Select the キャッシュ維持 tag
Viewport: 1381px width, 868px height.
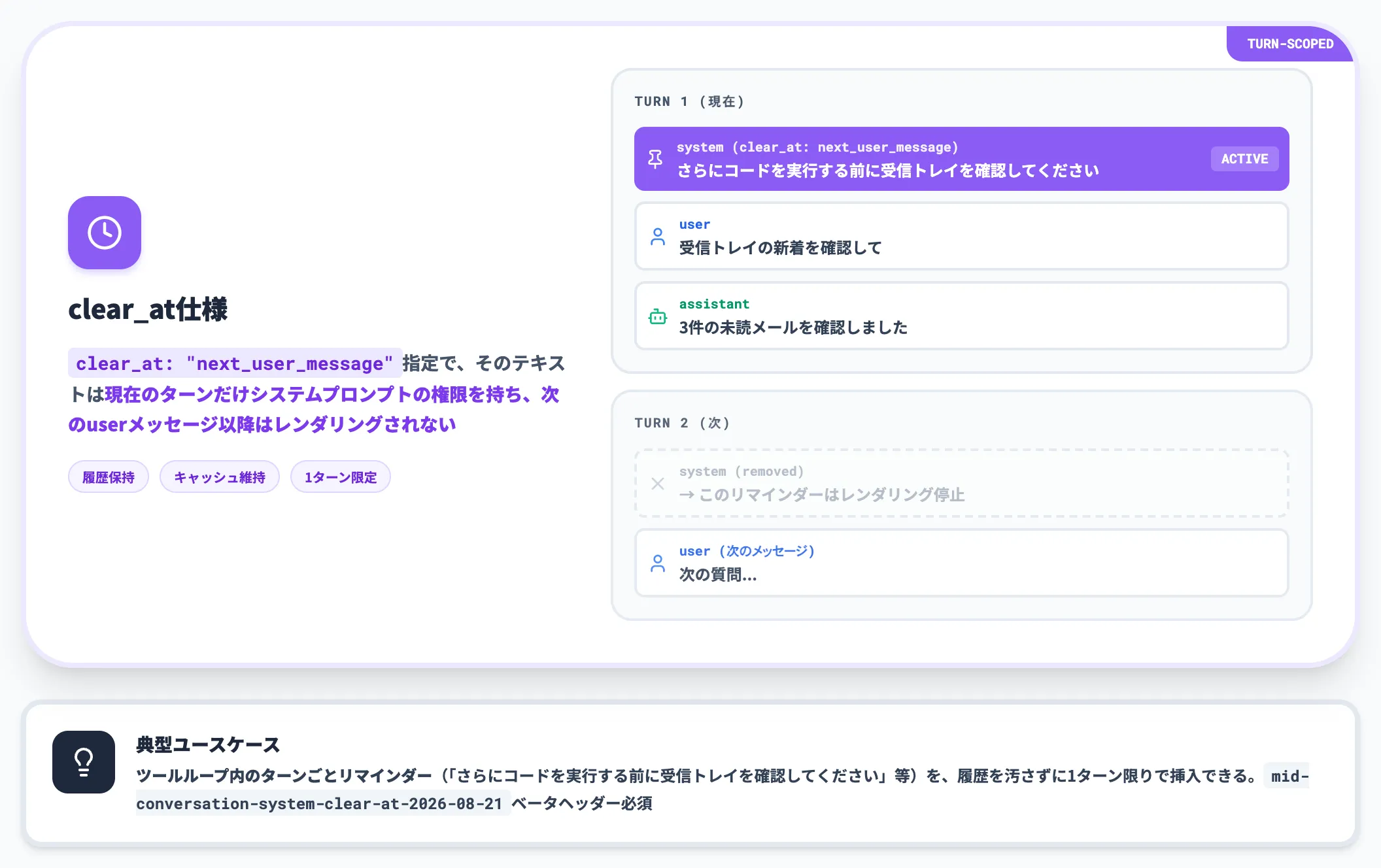tap(220, 477)
